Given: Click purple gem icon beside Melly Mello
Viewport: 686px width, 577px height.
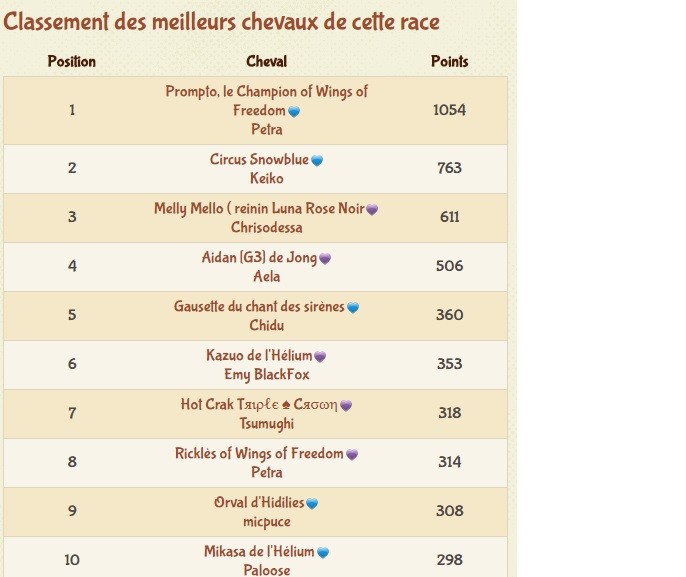Looking at the screenshot, I should (x=372, y=210).
